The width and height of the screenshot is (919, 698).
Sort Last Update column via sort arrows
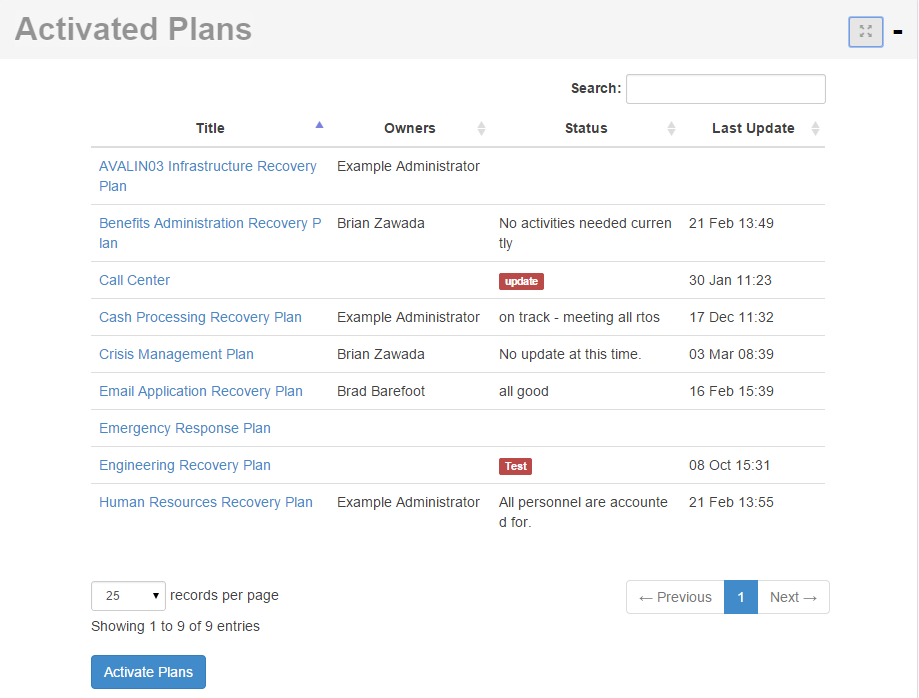pyautogui.click(x=816, y=128)
